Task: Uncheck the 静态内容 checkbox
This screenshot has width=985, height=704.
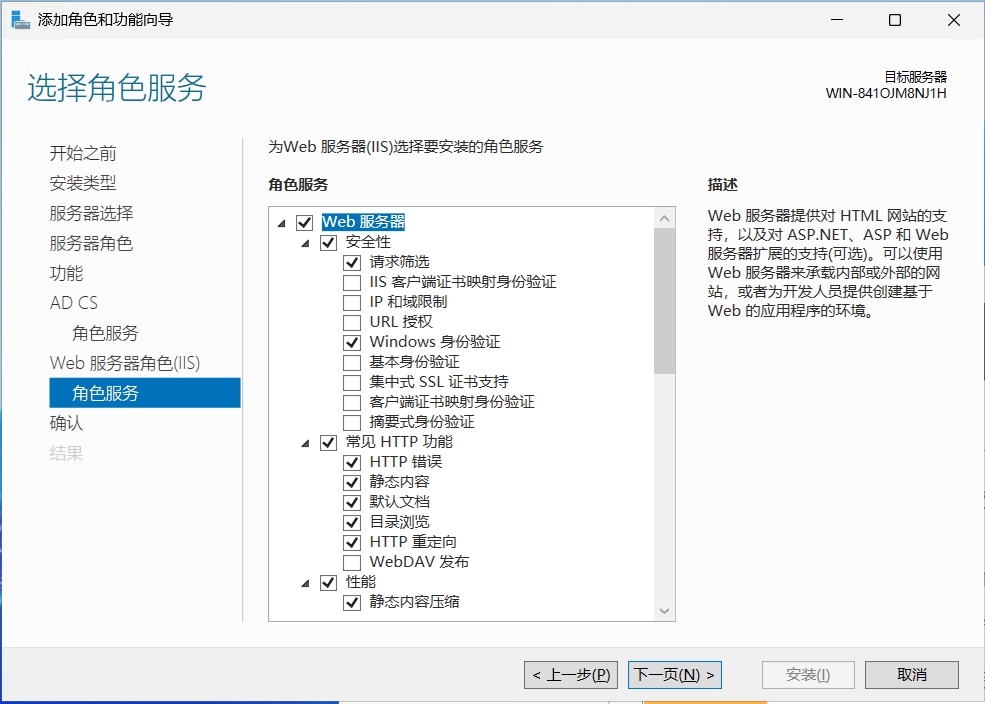Action: [x=352, y=482]
